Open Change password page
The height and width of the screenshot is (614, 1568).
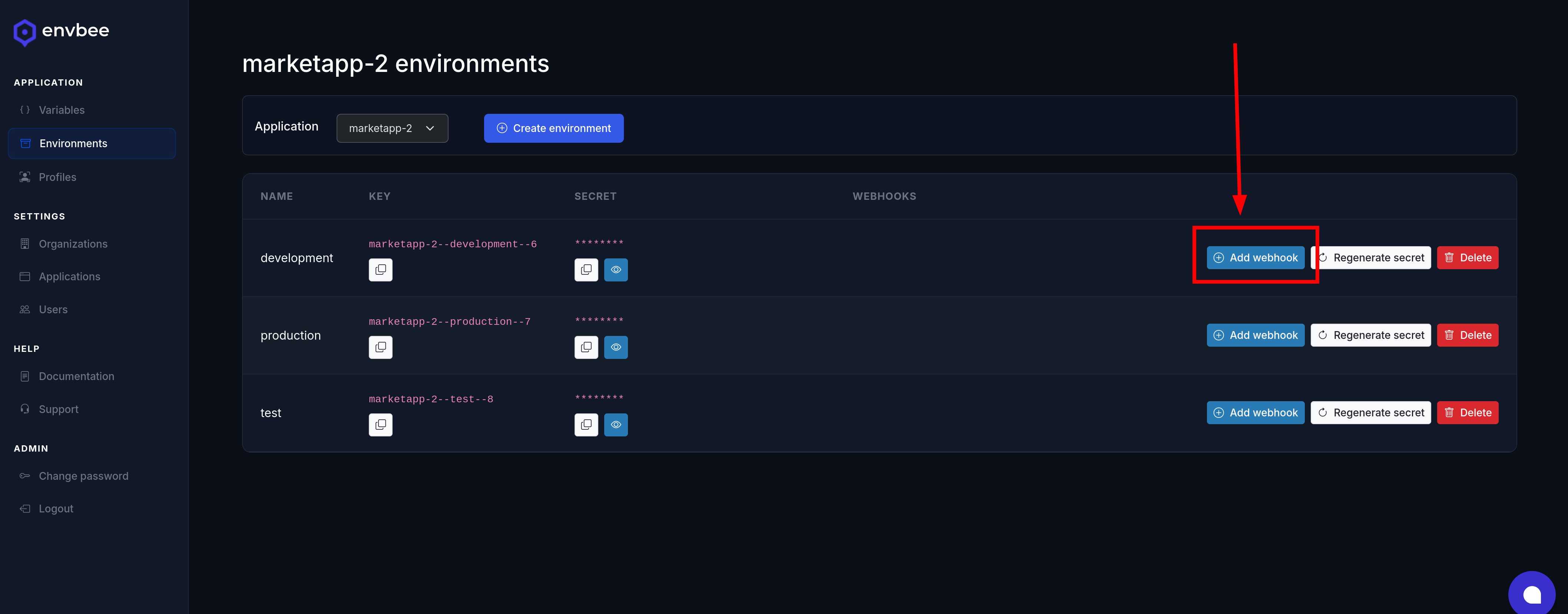click(x=92, y=476)
